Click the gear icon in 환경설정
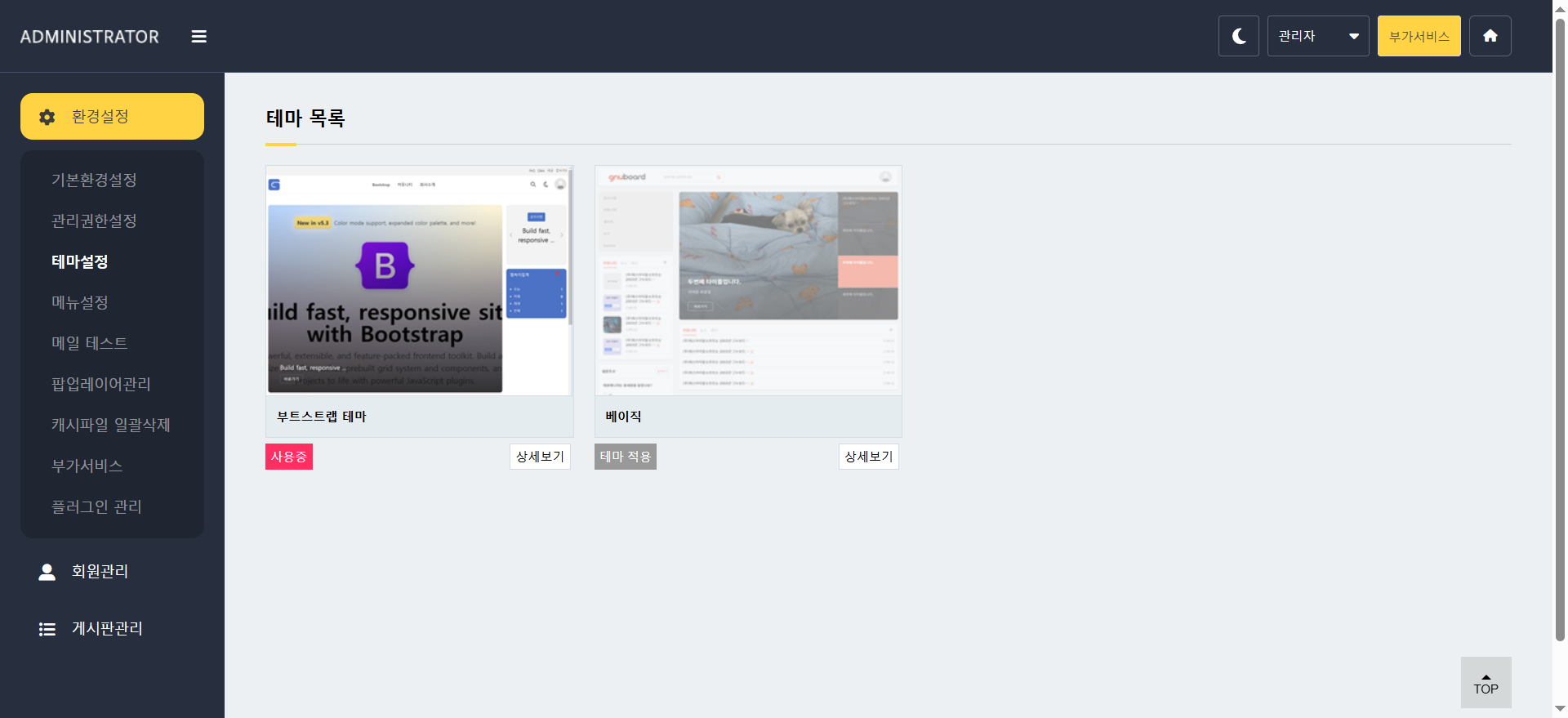 (x=47, y=117)
